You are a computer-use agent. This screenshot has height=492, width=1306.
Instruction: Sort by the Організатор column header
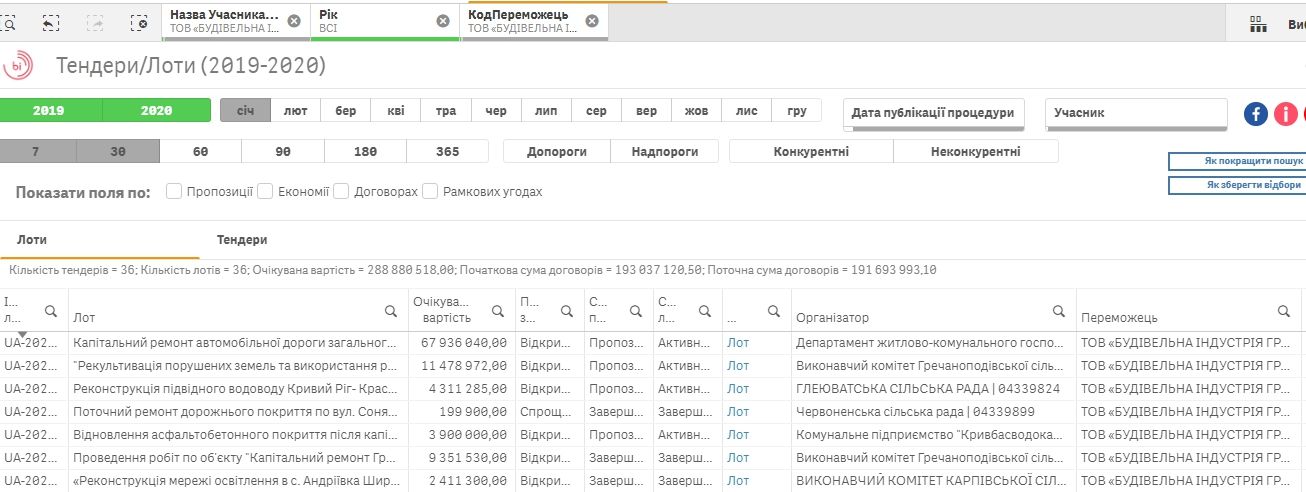[832, 318]
